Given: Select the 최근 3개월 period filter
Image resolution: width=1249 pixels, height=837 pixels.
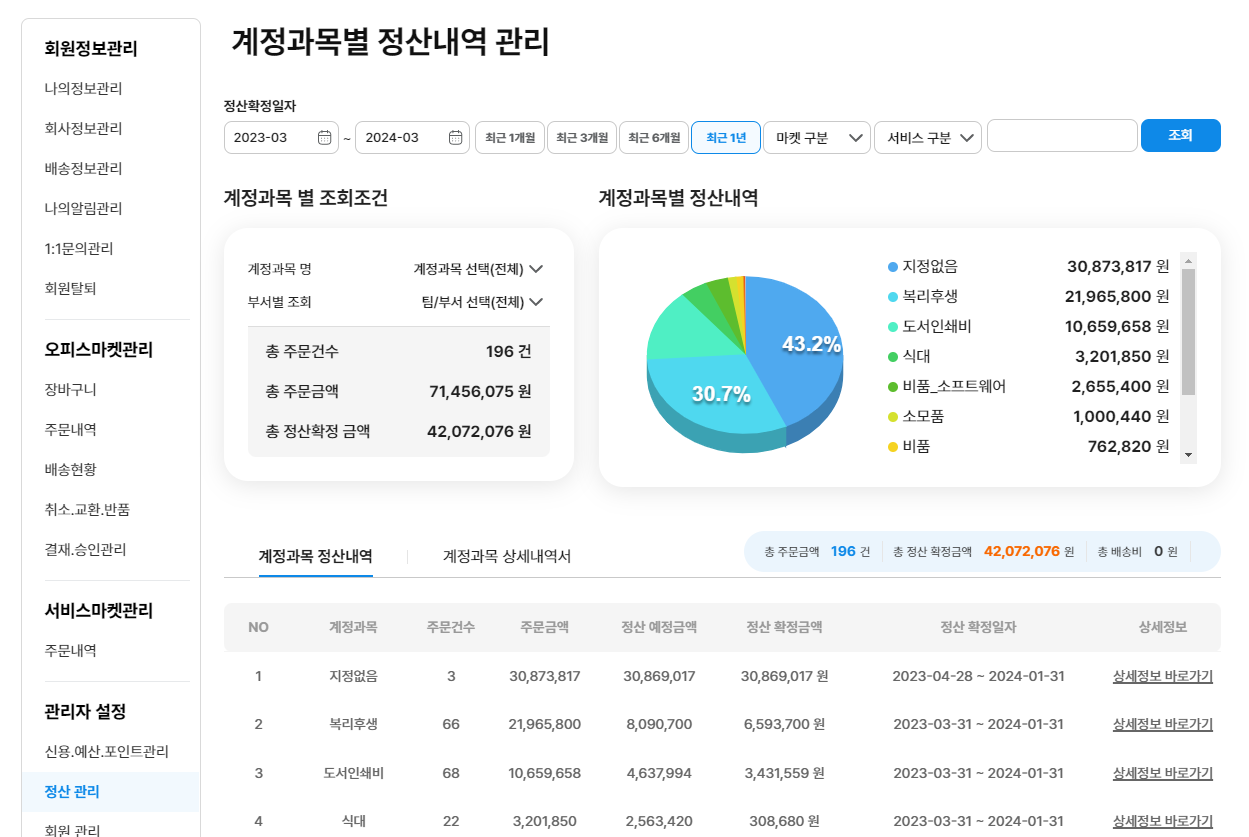Looking at the screenshot, I should coord(581,138).
